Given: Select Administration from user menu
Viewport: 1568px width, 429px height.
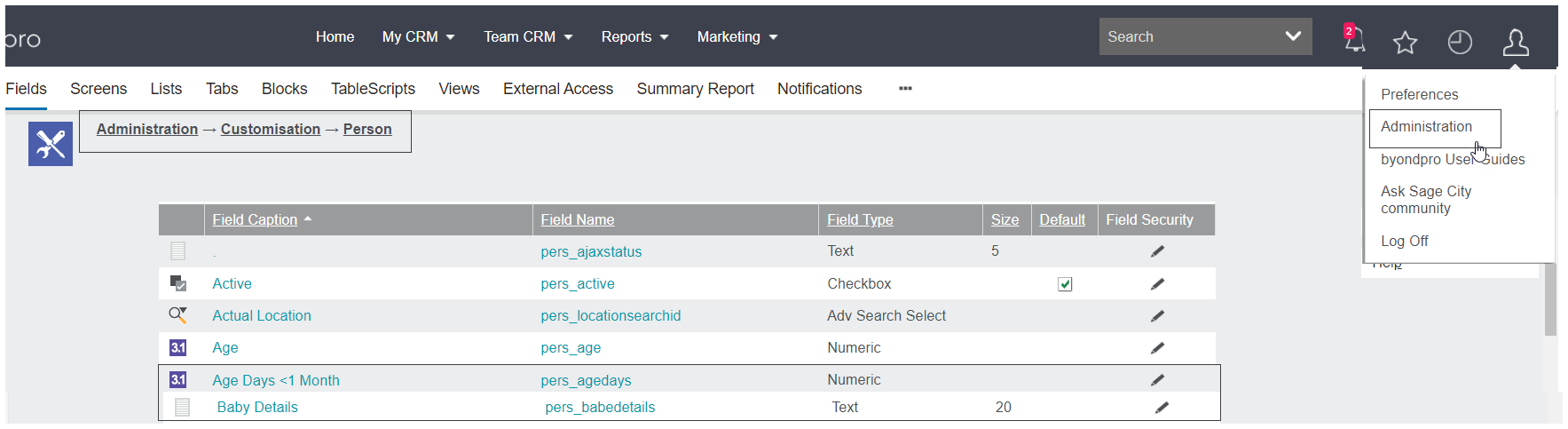Looking at the screenshot, I should tap(1426, 127).
